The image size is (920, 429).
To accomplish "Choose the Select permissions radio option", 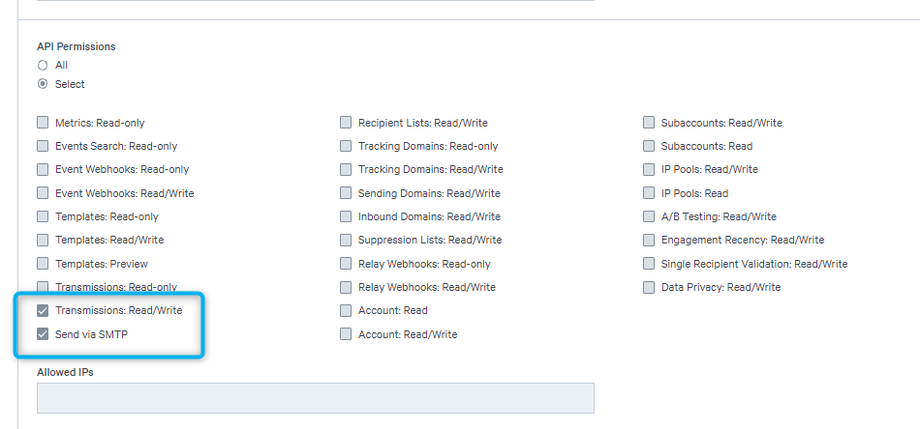I will 43,84.
